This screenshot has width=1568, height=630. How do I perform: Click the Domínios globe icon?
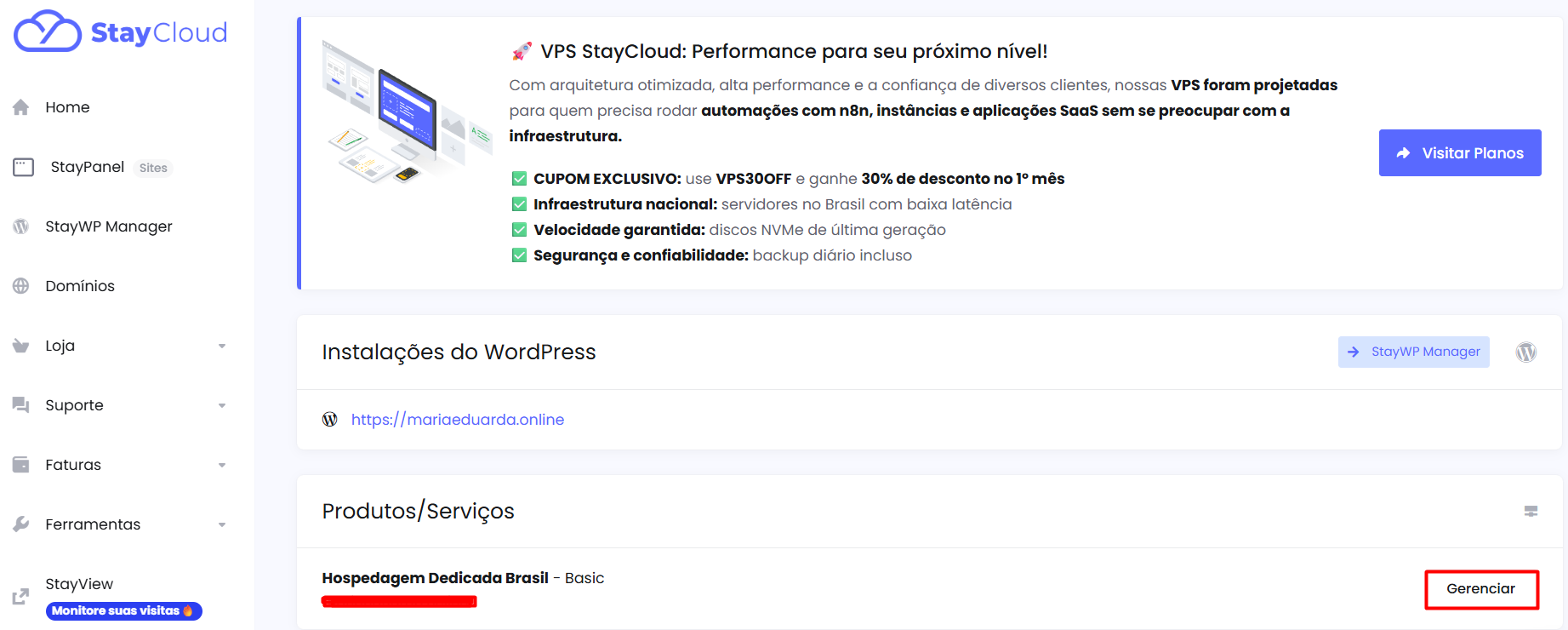pos(21,286)
